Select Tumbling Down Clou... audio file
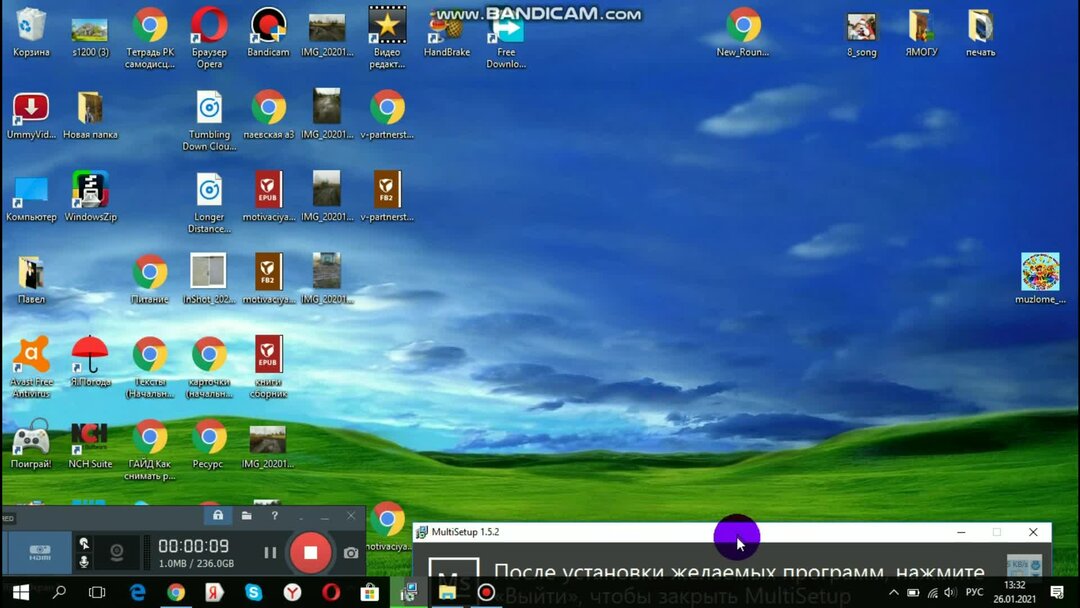This screenshot has height=608, width=1080. (x=209, y=120)
